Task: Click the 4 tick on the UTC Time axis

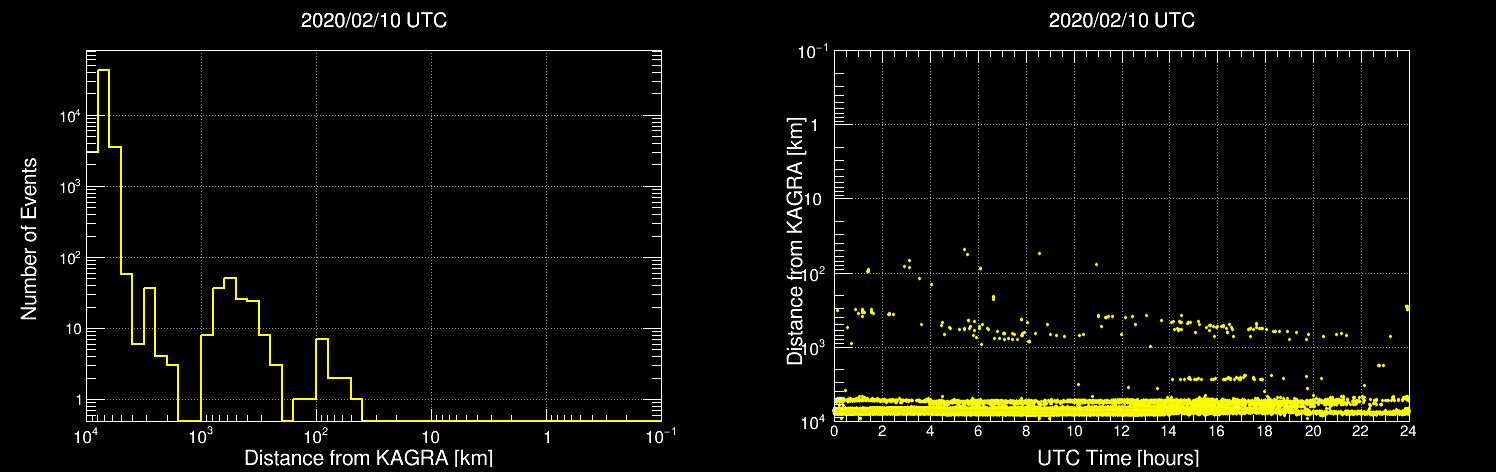Action: coord(930,431)
